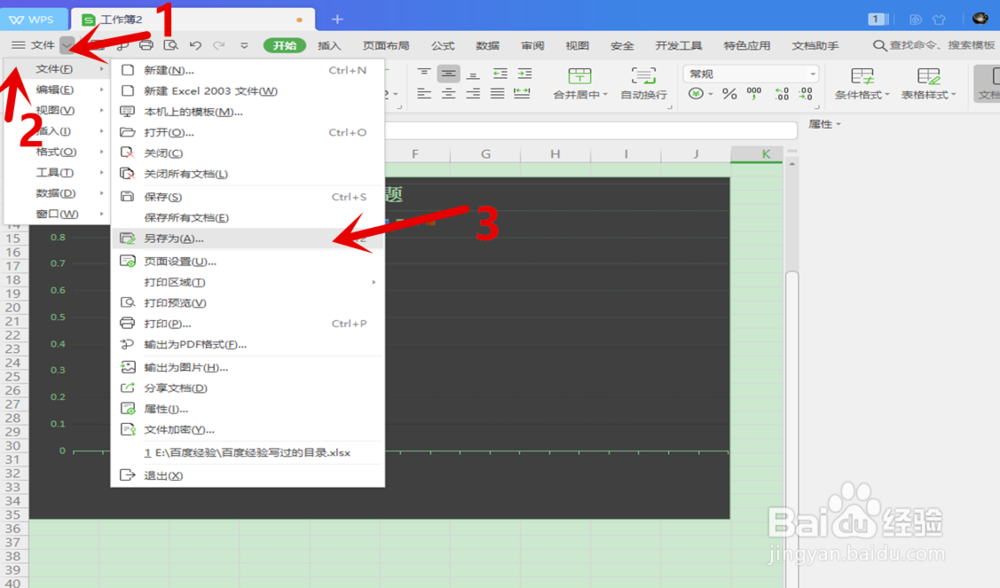1000x588 pixels.
Task: Choose 打开(O) from file menu
Action: point(247,132)
